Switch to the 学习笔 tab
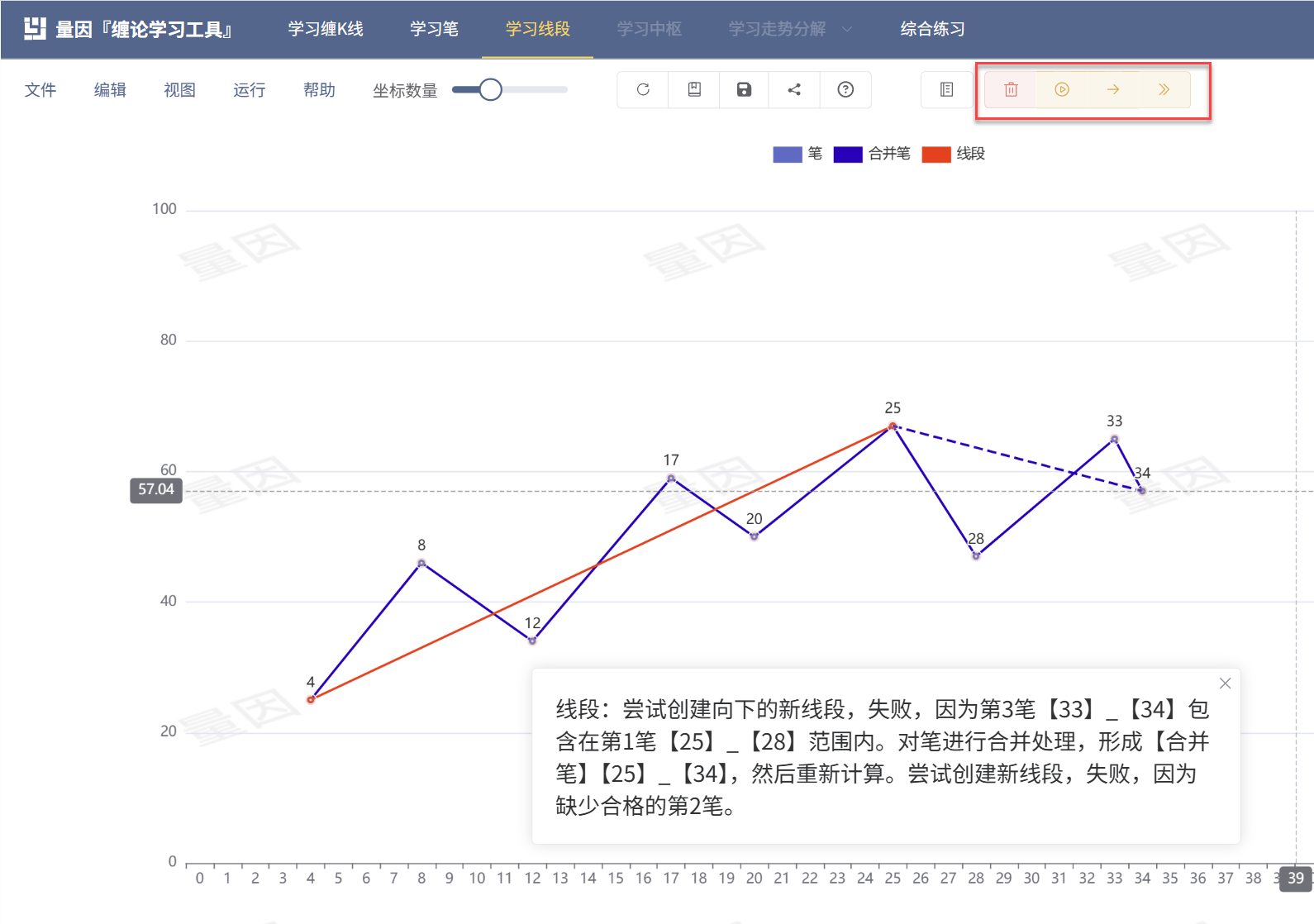 pyautogui.click(x=434, y=29)
